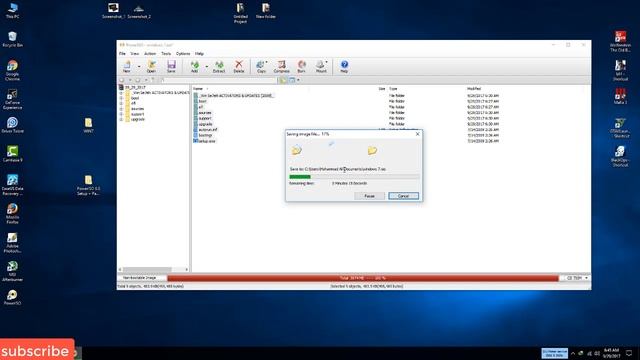Open GeForce Experience desktop icon
The height and width of the screenshot is (360, 640).
(x=12, y=99)
